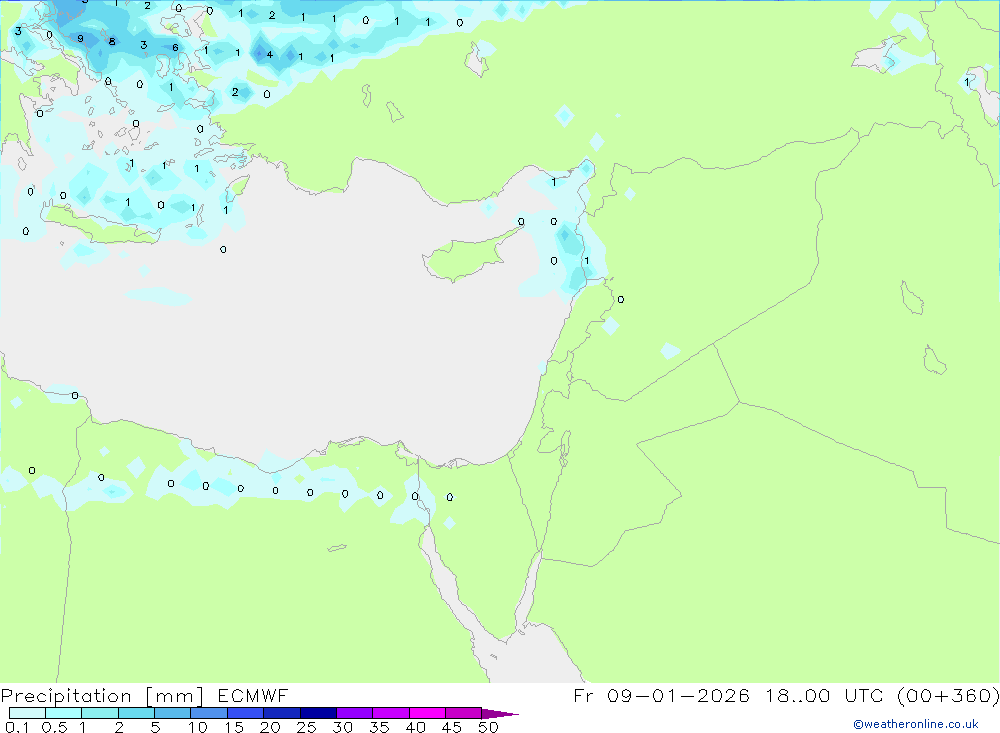Screen dimensions: 1000x733
Task: Pick the legend swatch between 5 and 10
Action: click(173, 713)
